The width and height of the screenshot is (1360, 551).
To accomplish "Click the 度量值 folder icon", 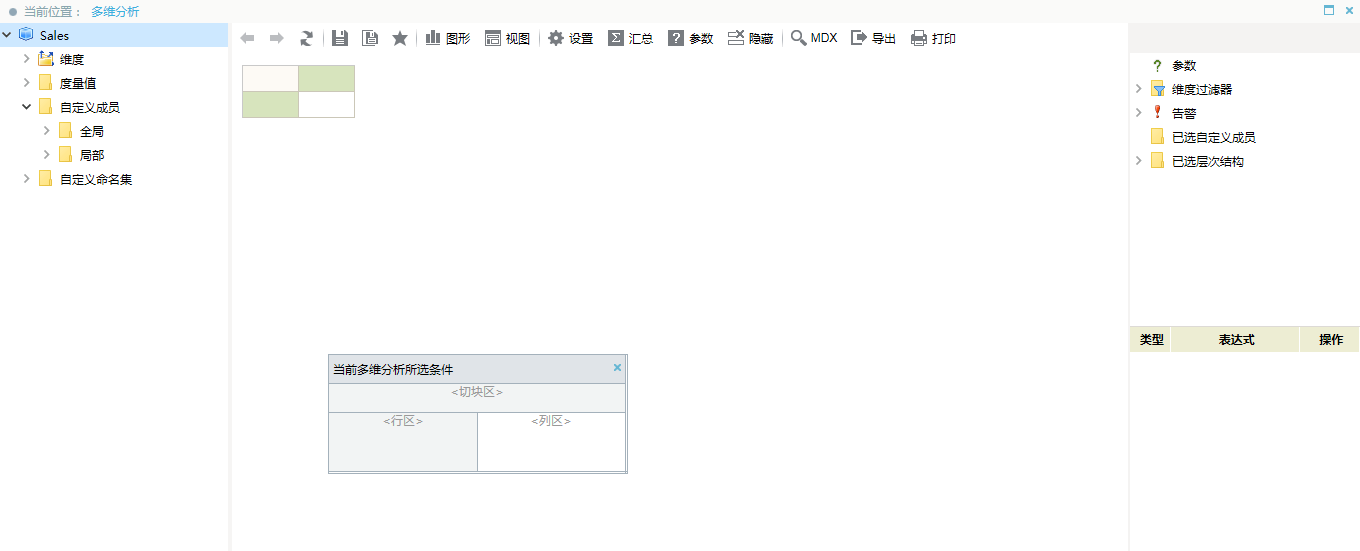I will point(45,83).
